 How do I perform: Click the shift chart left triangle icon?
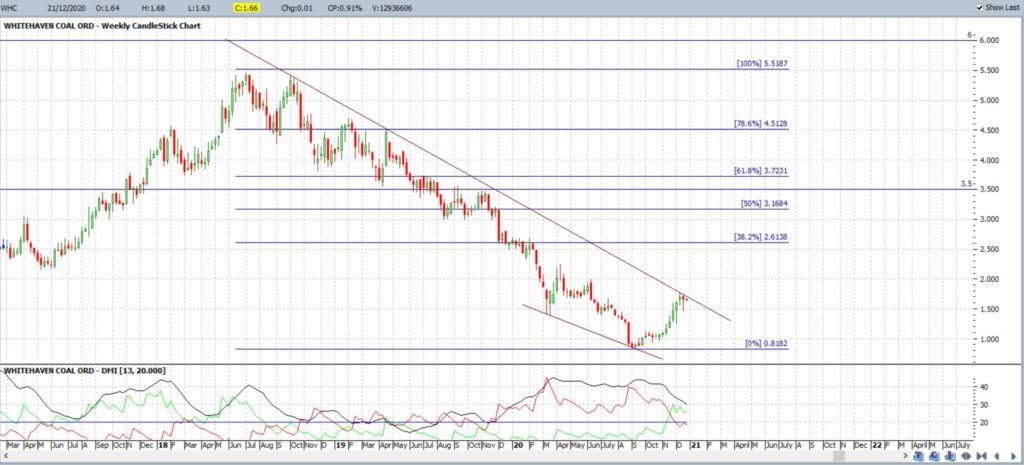(x=997, y=456)
